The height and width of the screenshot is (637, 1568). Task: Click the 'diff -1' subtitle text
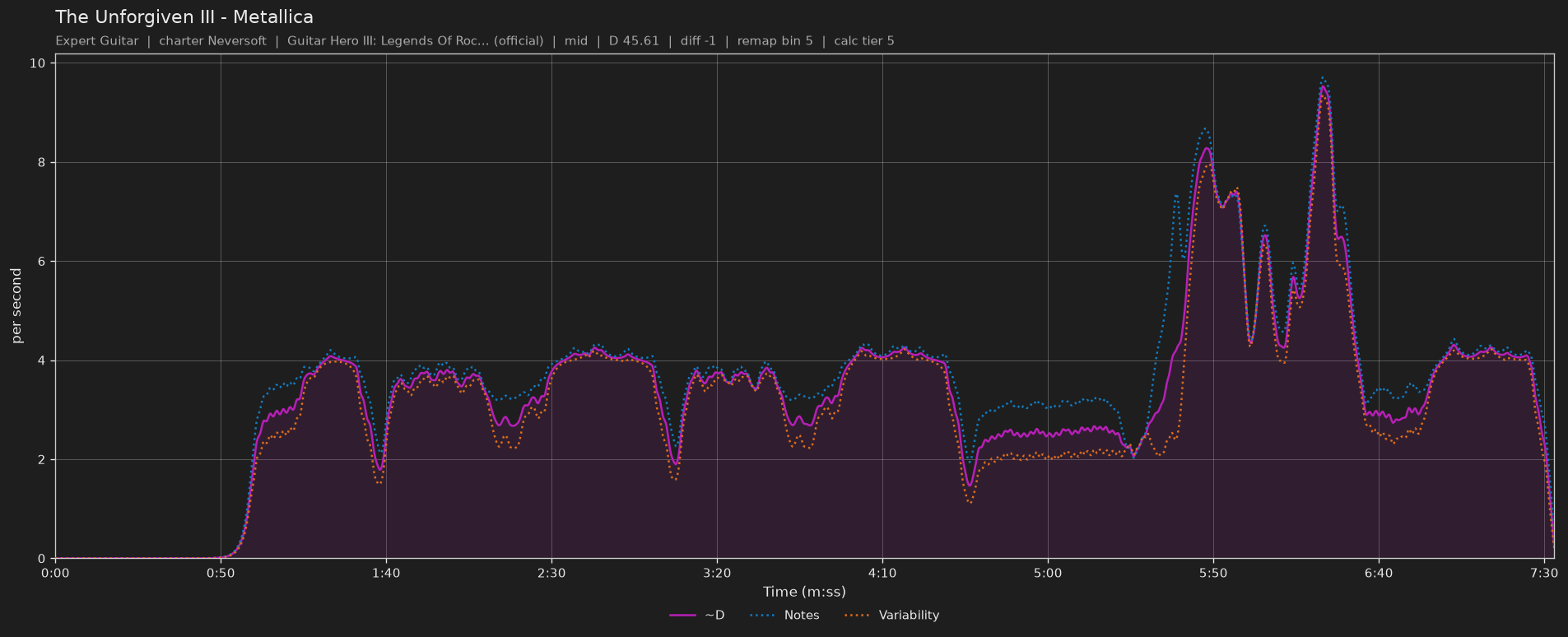click(x=698, y=41)
